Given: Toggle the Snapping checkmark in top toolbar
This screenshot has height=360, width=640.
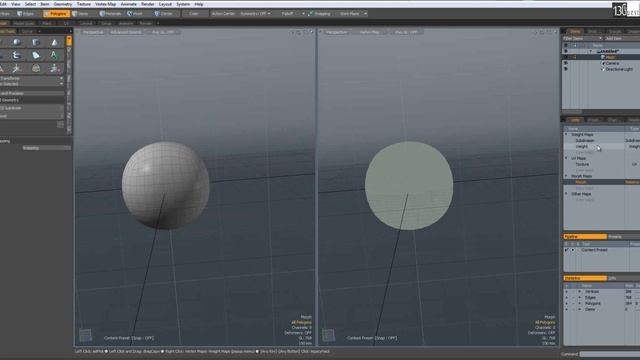Looking at the screenshot, I should click(x=311, y=13).
